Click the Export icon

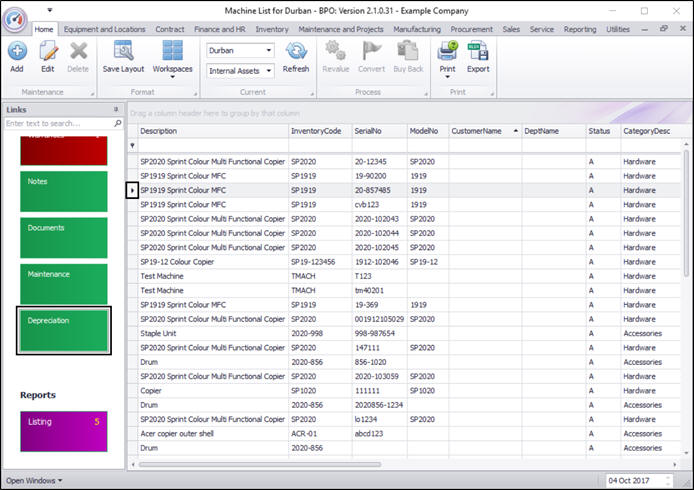pyautogui.click(x=478, y=51)
